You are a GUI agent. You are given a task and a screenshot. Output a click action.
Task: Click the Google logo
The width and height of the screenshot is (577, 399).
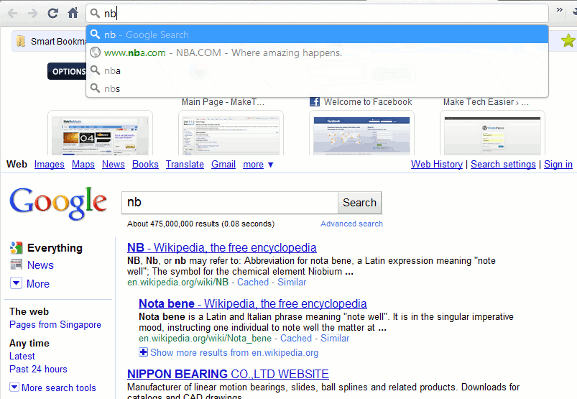click(x=58, y=203)
